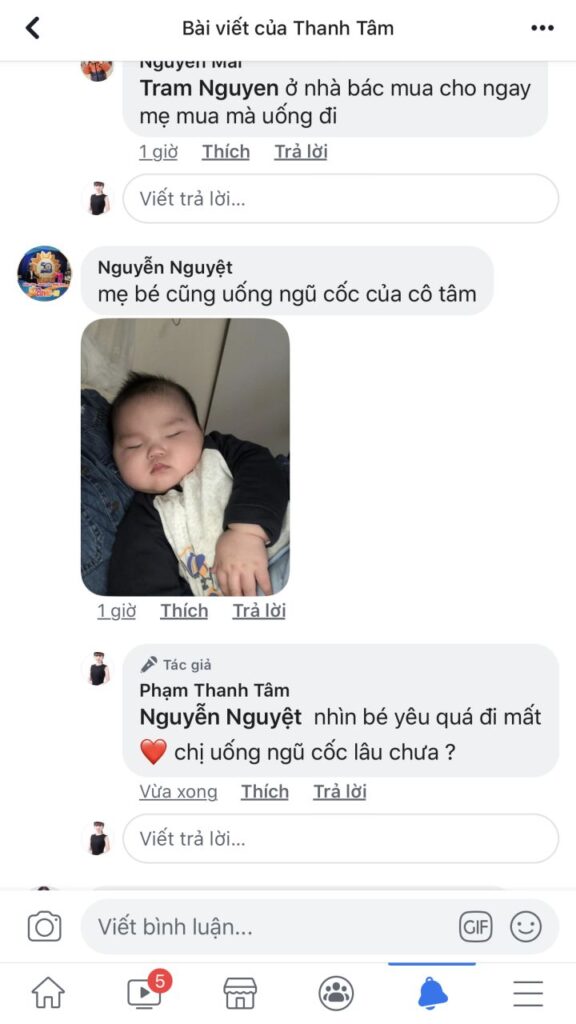Open the three-dot post options menu
576x1024 pixels.
coord(542,28)
